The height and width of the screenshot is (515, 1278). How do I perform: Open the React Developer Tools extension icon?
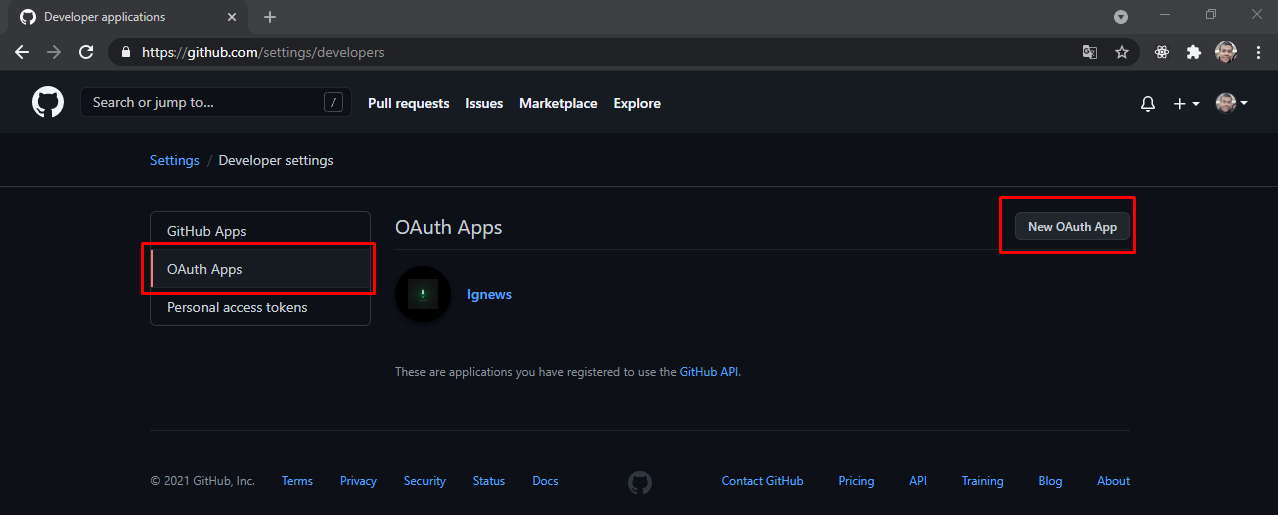1162,52
